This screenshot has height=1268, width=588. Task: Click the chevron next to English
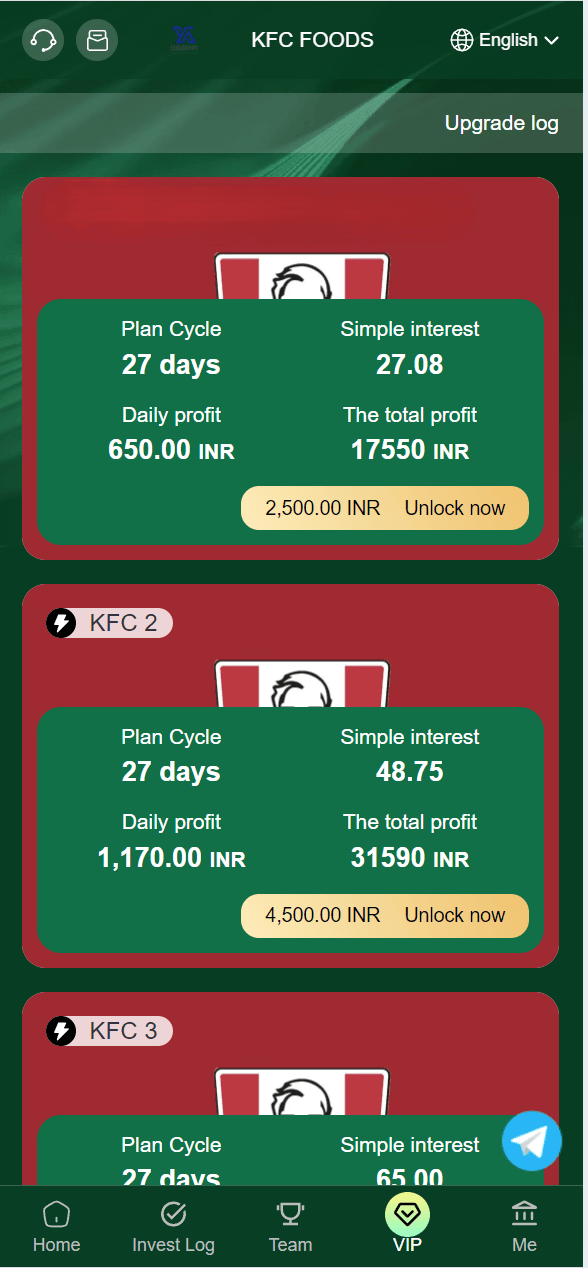coord(552,41)
